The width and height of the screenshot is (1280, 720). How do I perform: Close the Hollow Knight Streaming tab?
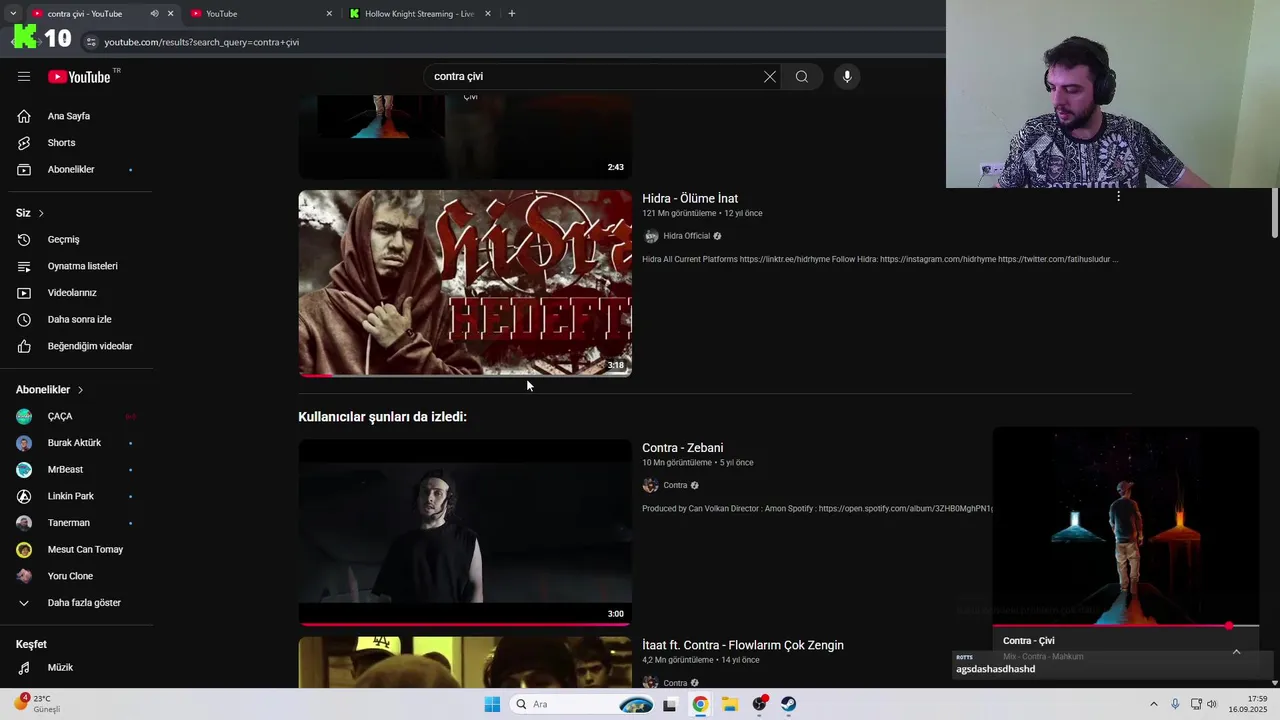point(488,14)
